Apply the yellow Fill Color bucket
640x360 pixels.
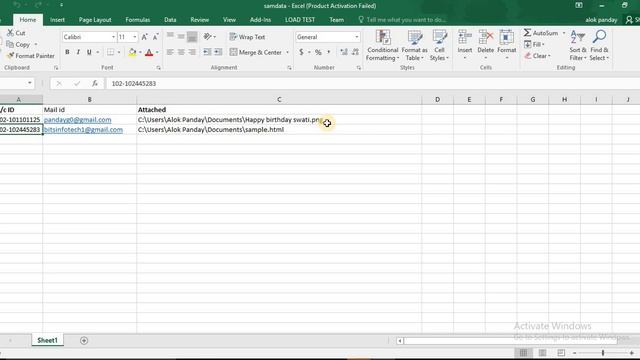click(132, 52)
